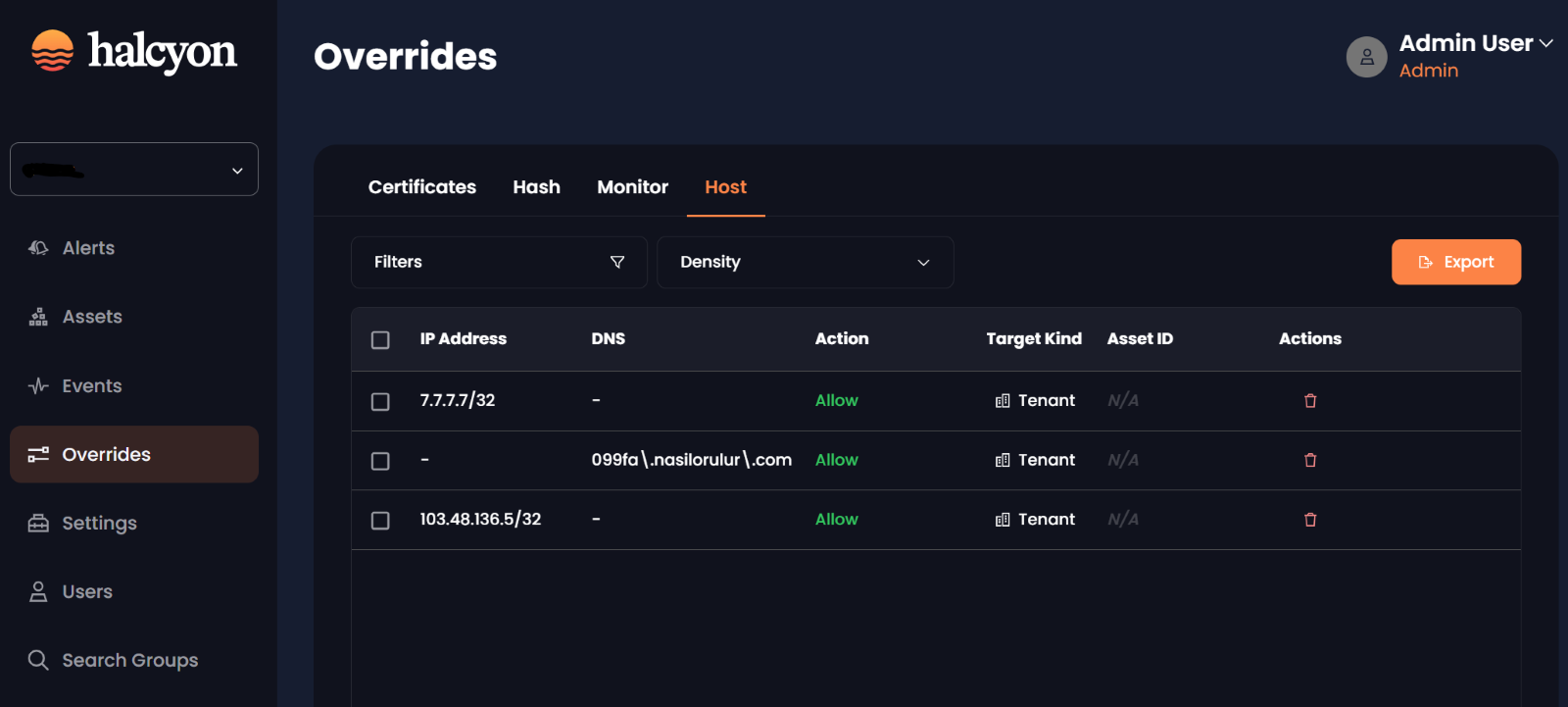Select the Host tab
This screenshot has width=1568, height=707.
[726, 187]
